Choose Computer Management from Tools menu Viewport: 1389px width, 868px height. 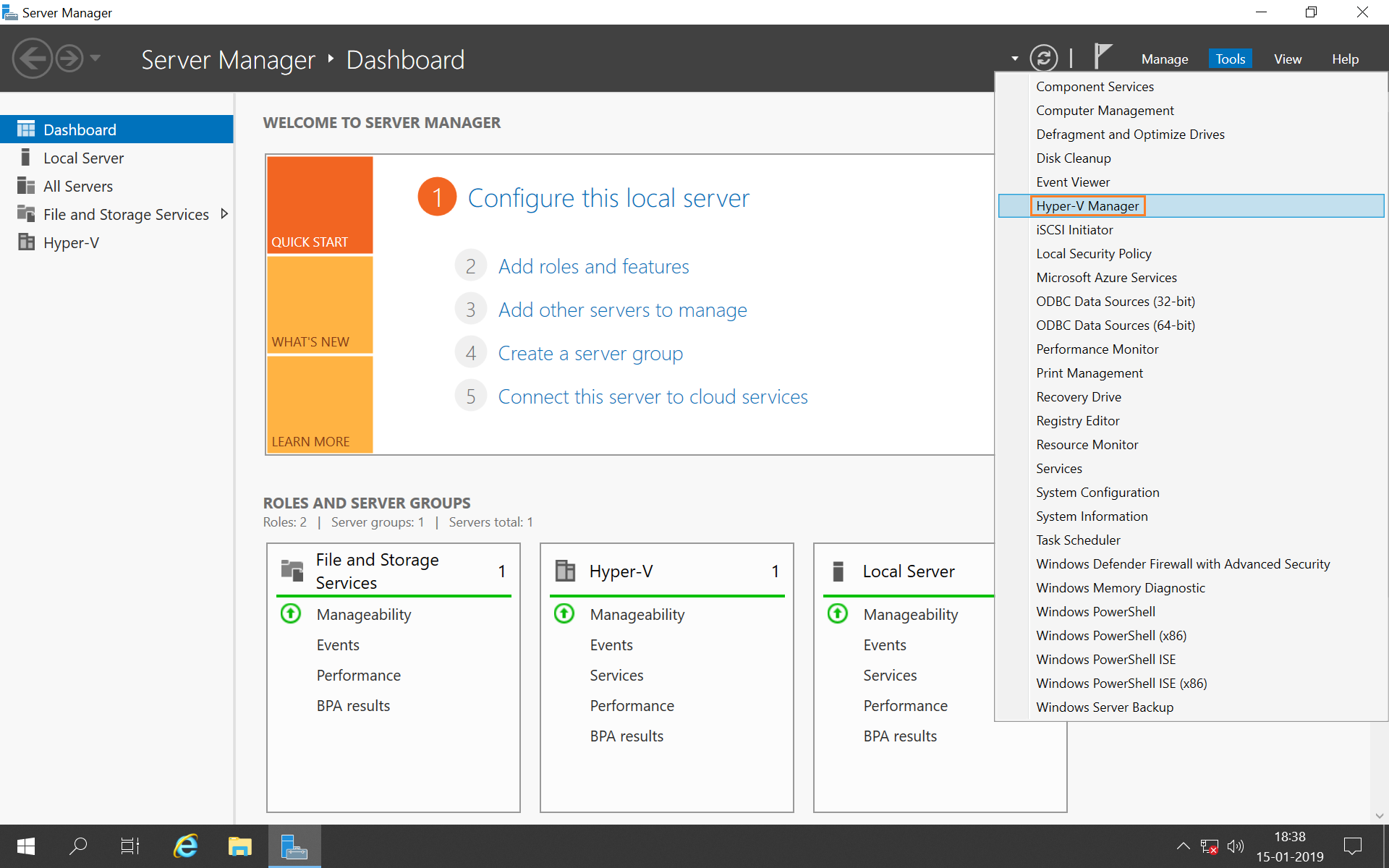click(1191, 111)
